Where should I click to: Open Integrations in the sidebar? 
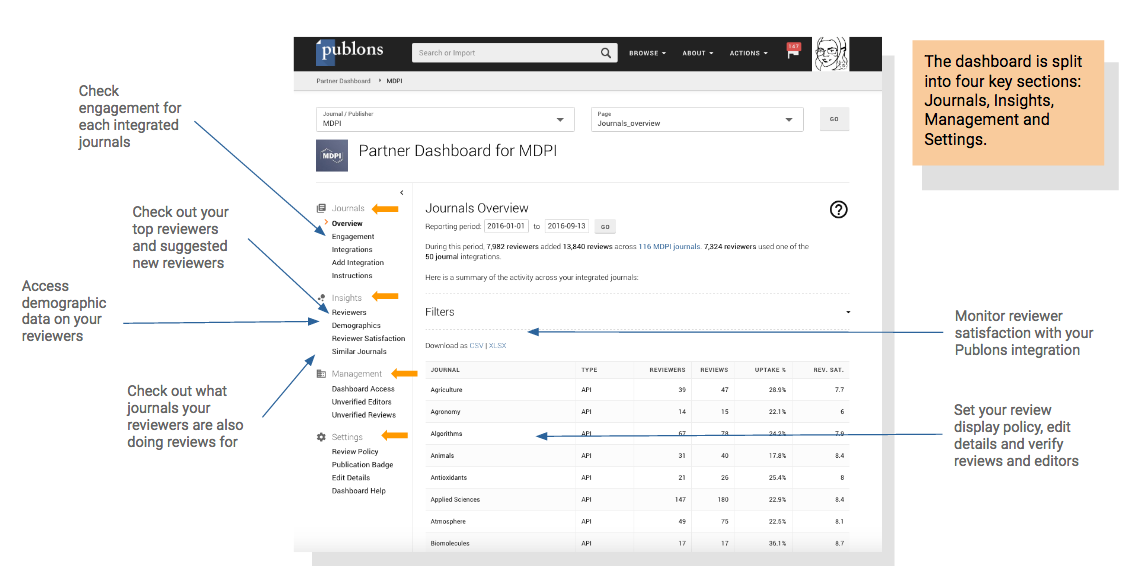(352, 249)
